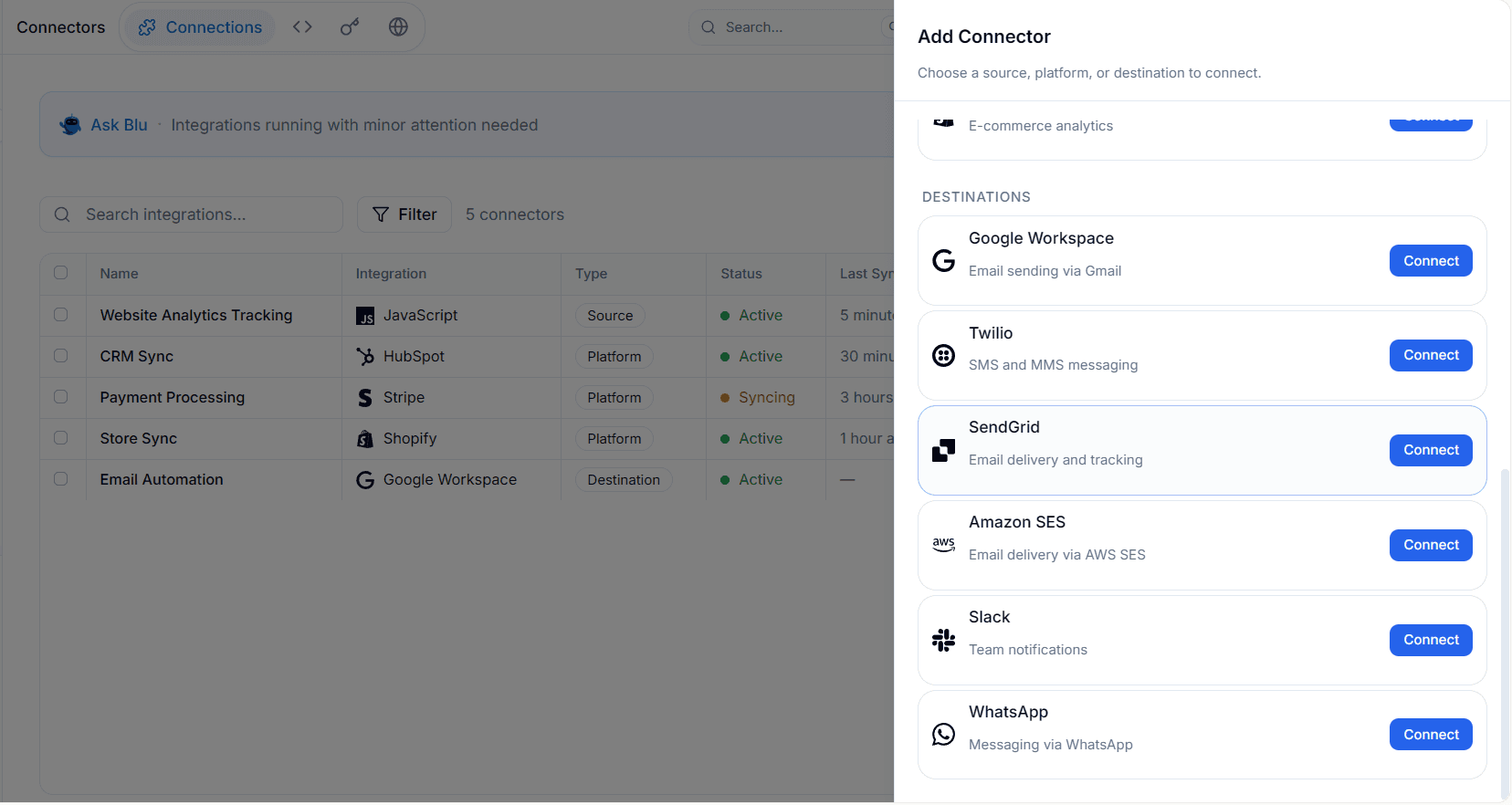Open the Email Automation connector
Screen dimensions: 1512x805
[x=162, y=479]
